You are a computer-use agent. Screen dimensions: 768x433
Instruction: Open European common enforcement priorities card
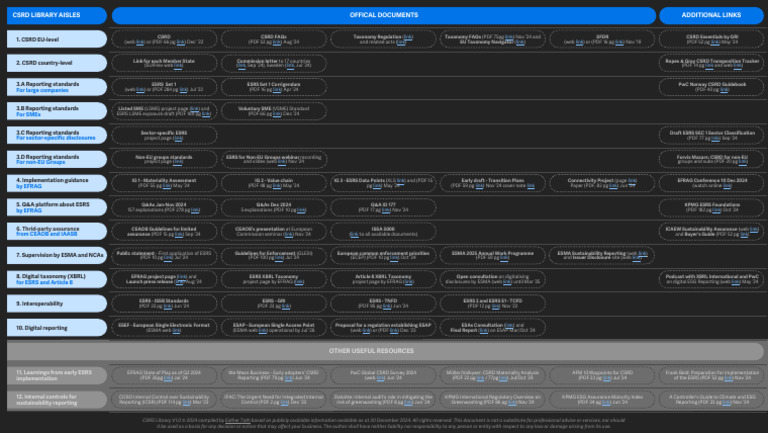pyautogui.click(x=383, y=255)
